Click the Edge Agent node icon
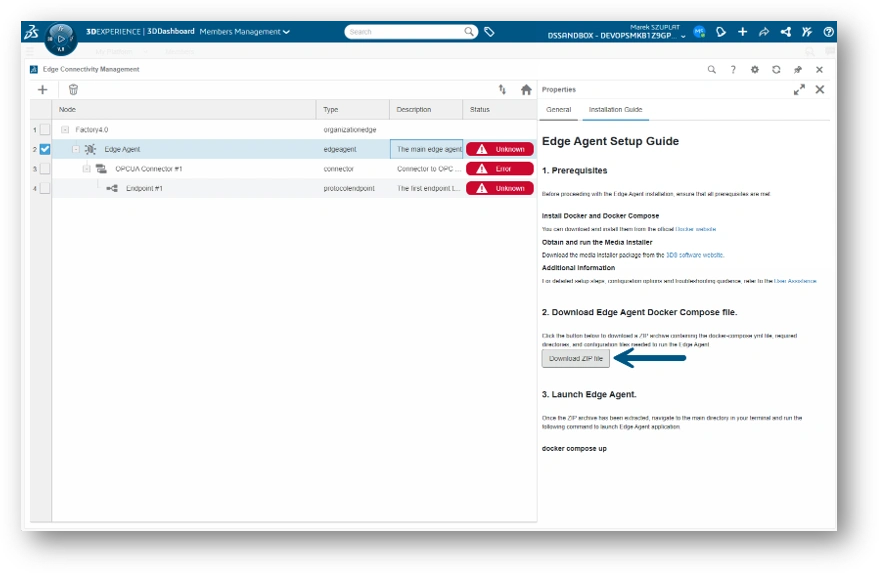879x573 pixels. 90,149
